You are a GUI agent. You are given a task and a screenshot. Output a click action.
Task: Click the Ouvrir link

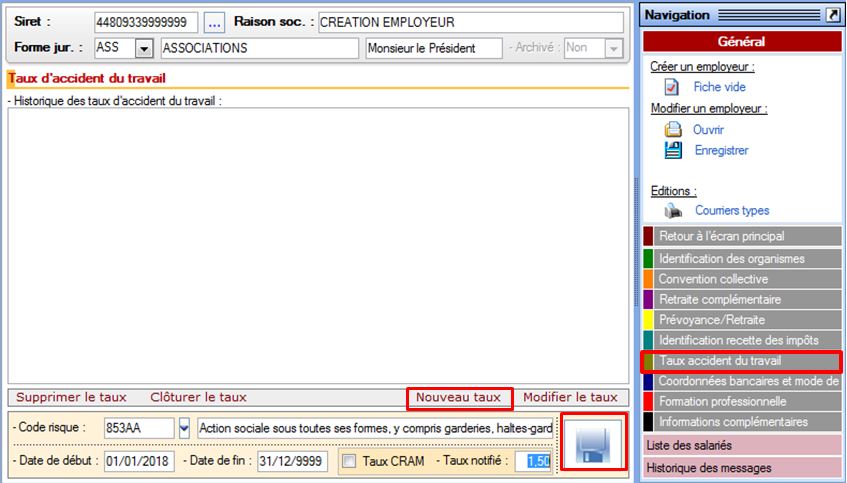click(x=708, y=130)
